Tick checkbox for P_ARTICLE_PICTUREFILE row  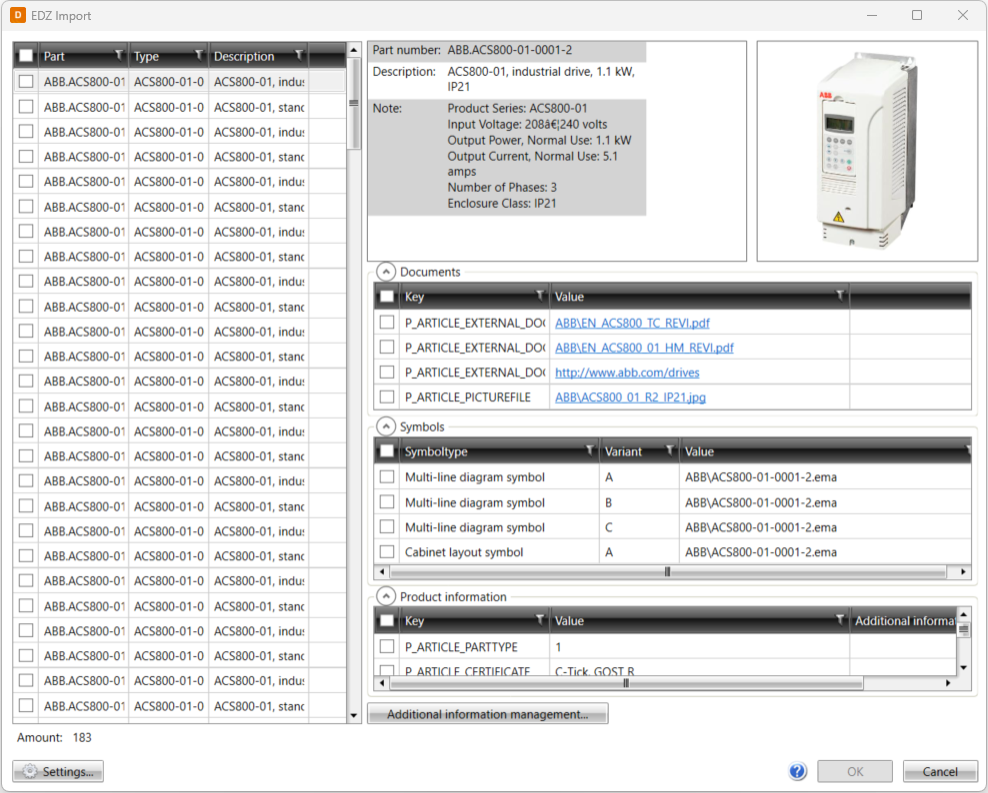pyautogui.click(x=387, y=397)
